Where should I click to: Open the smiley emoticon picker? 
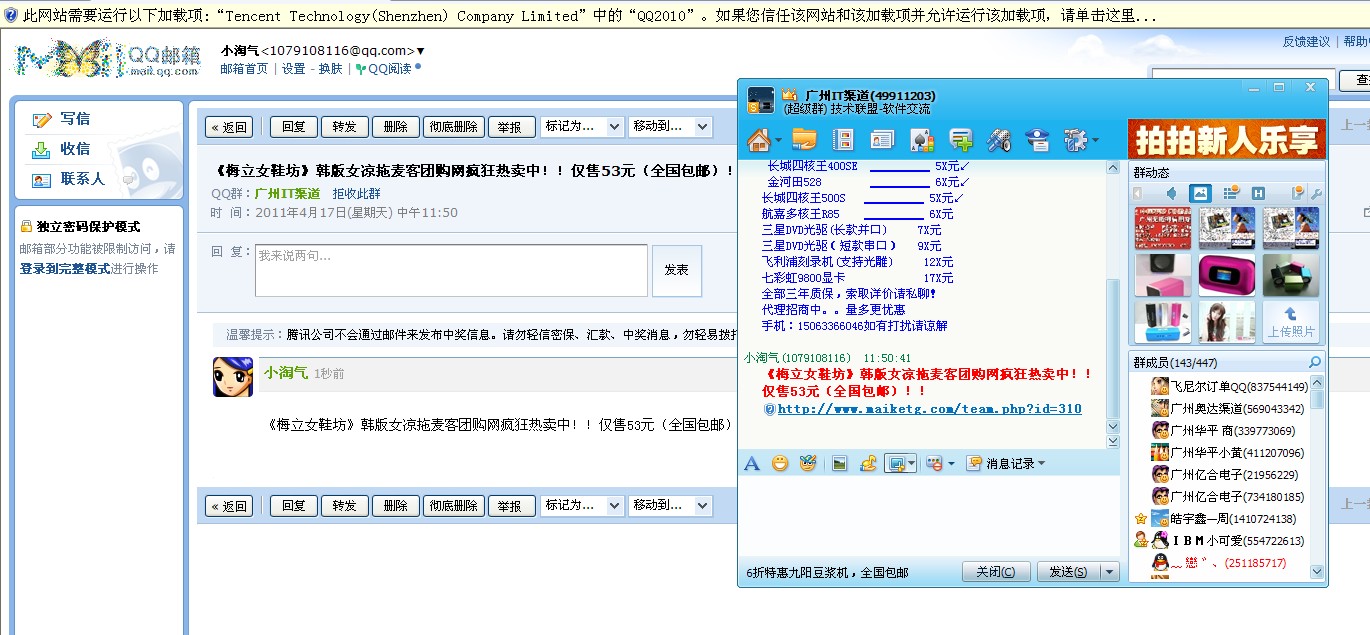coord(780,463)
